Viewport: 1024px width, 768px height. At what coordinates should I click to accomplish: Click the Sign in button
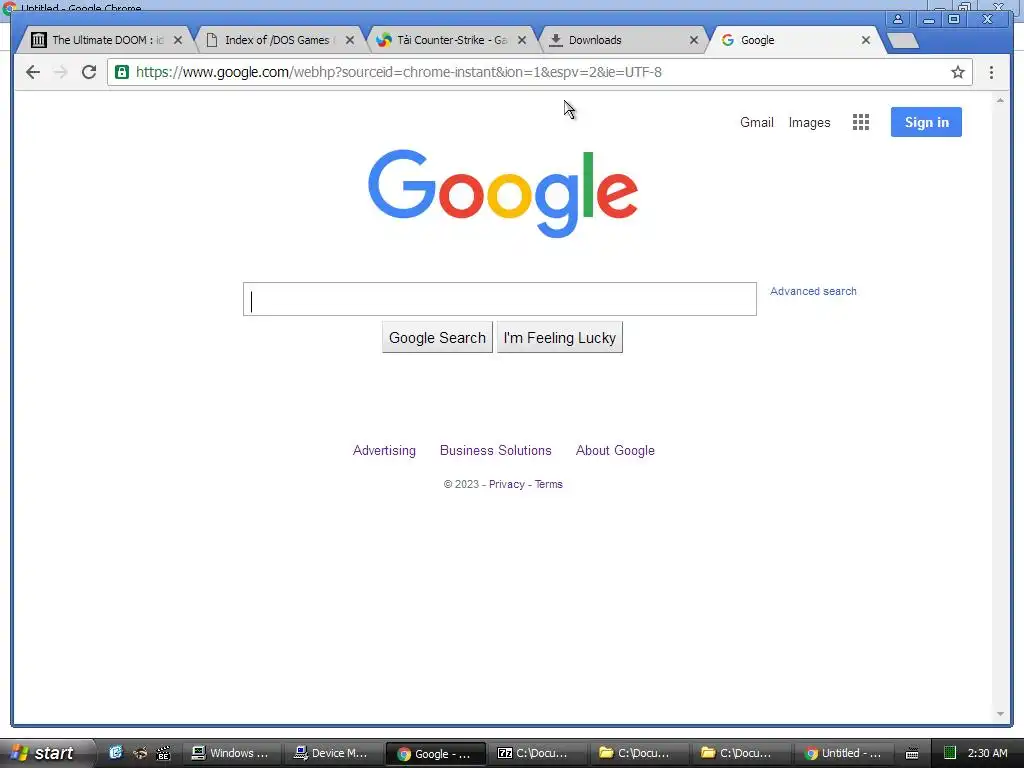(x=926, y=122)
